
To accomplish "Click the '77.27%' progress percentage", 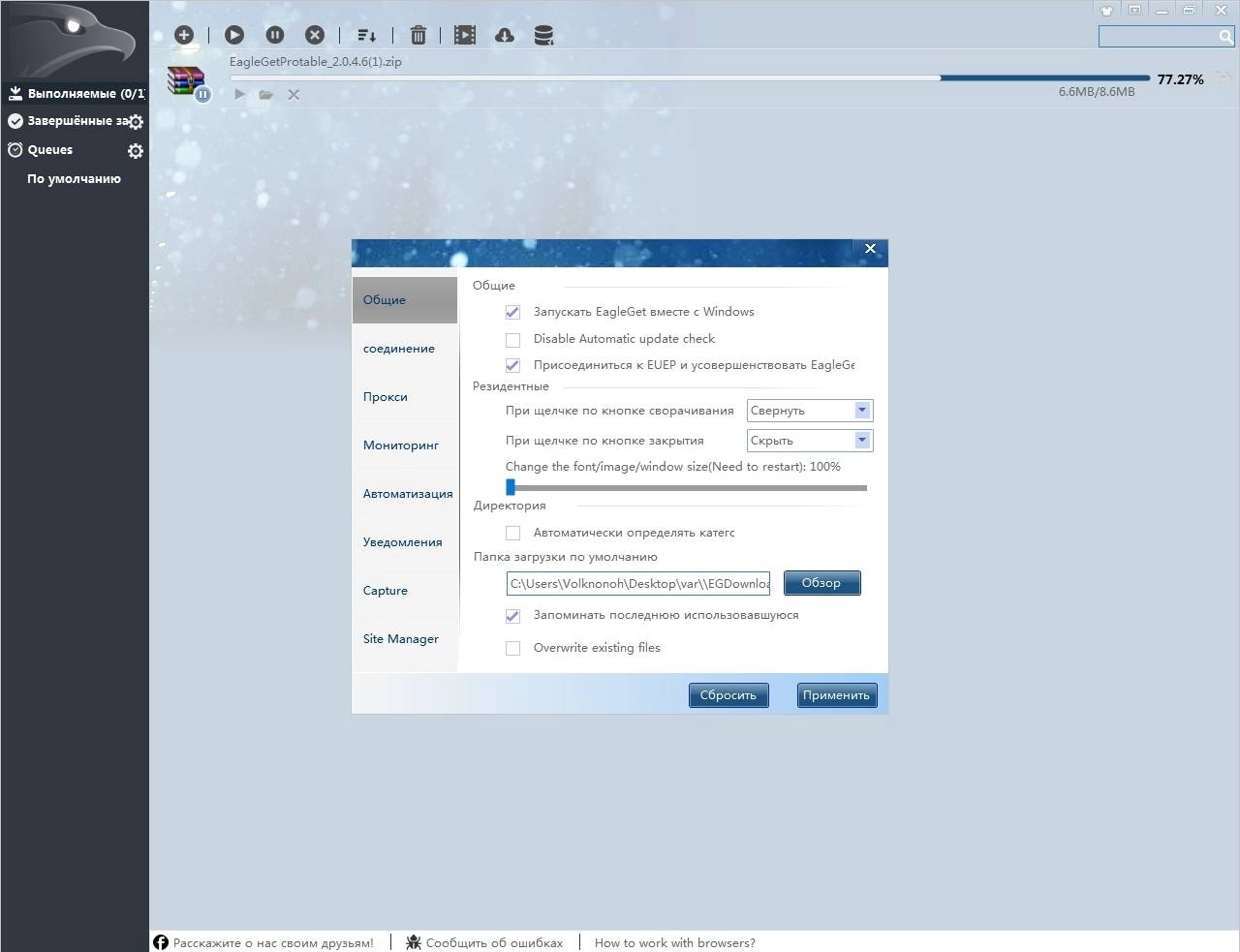I will pos(1180,79).
